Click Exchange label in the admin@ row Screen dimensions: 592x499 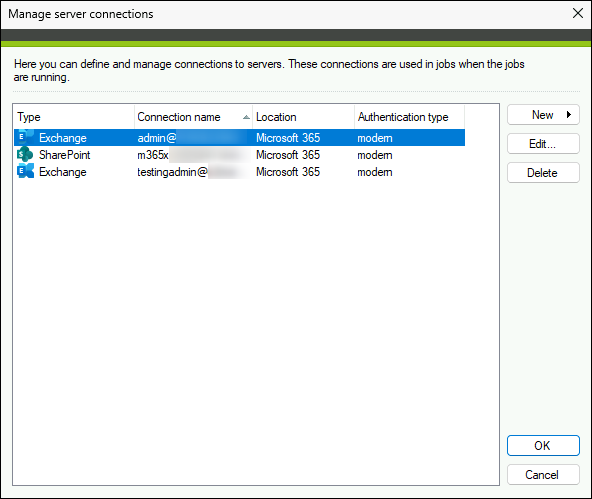[x=63, y=138]
